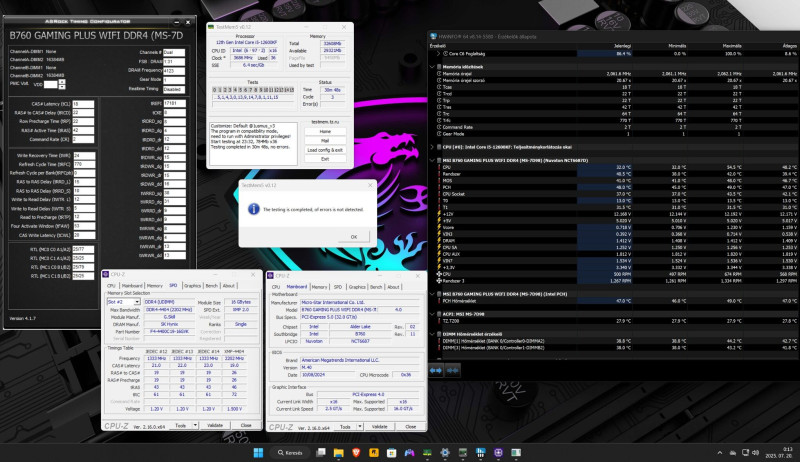Switch to Mainboard tab in left CPU-Z
Image resolution: width=800 pixels, height=462 pixels.
coord(132,286)
